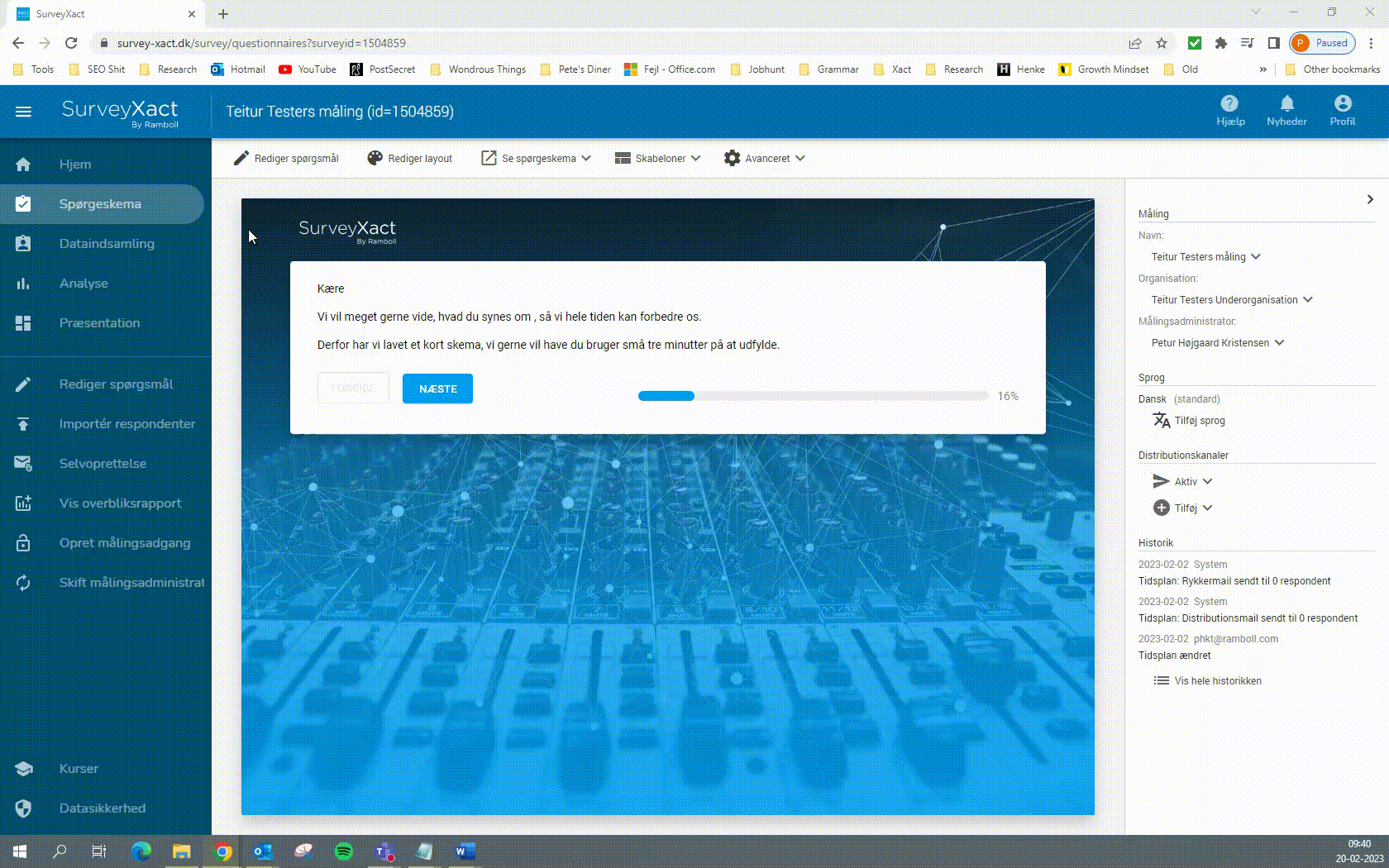
Task: Click Rediger layout in the toolbar
Action: 410,159
